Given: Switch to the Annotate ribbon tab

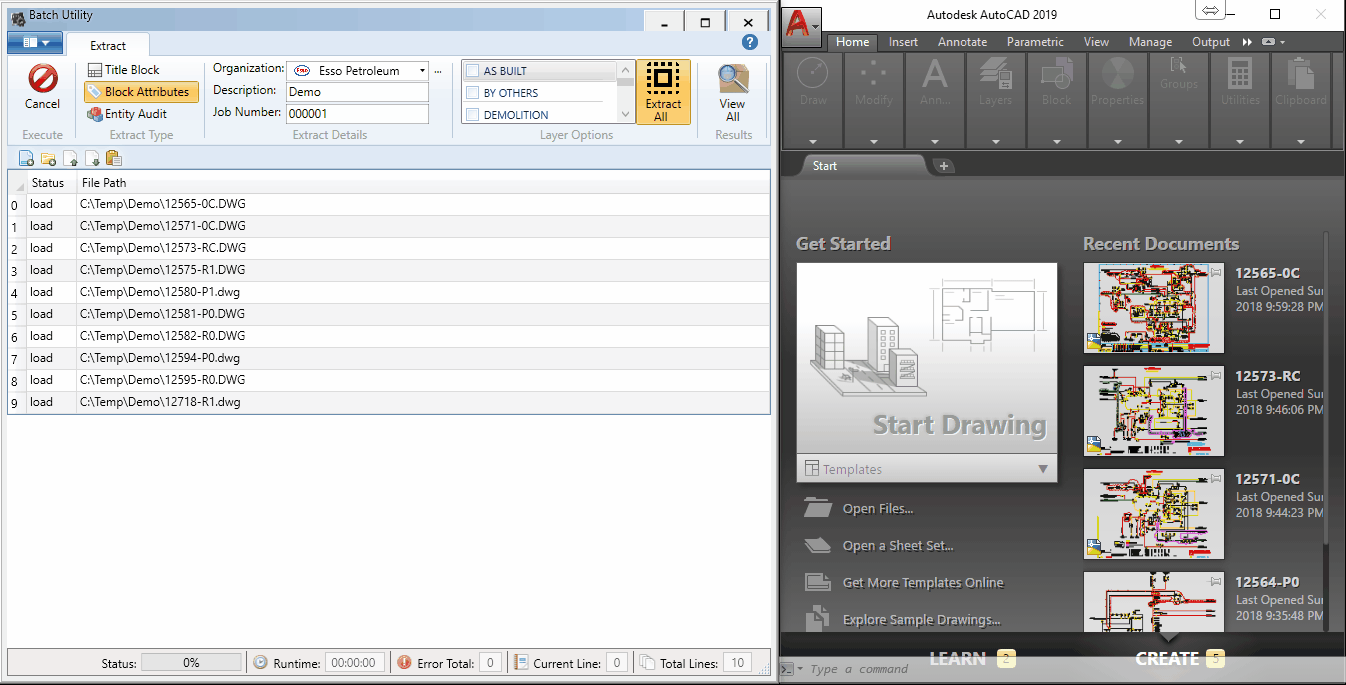Looking at the screenshot, I should 962,42.
